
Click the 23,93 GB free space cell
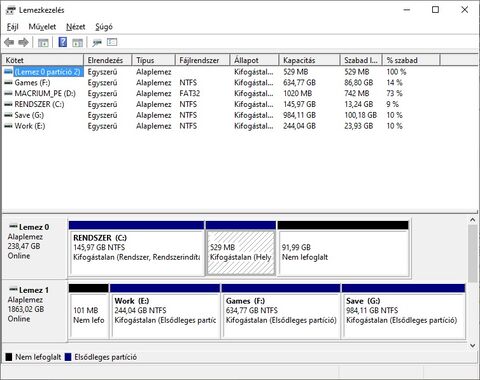point(359,126)
